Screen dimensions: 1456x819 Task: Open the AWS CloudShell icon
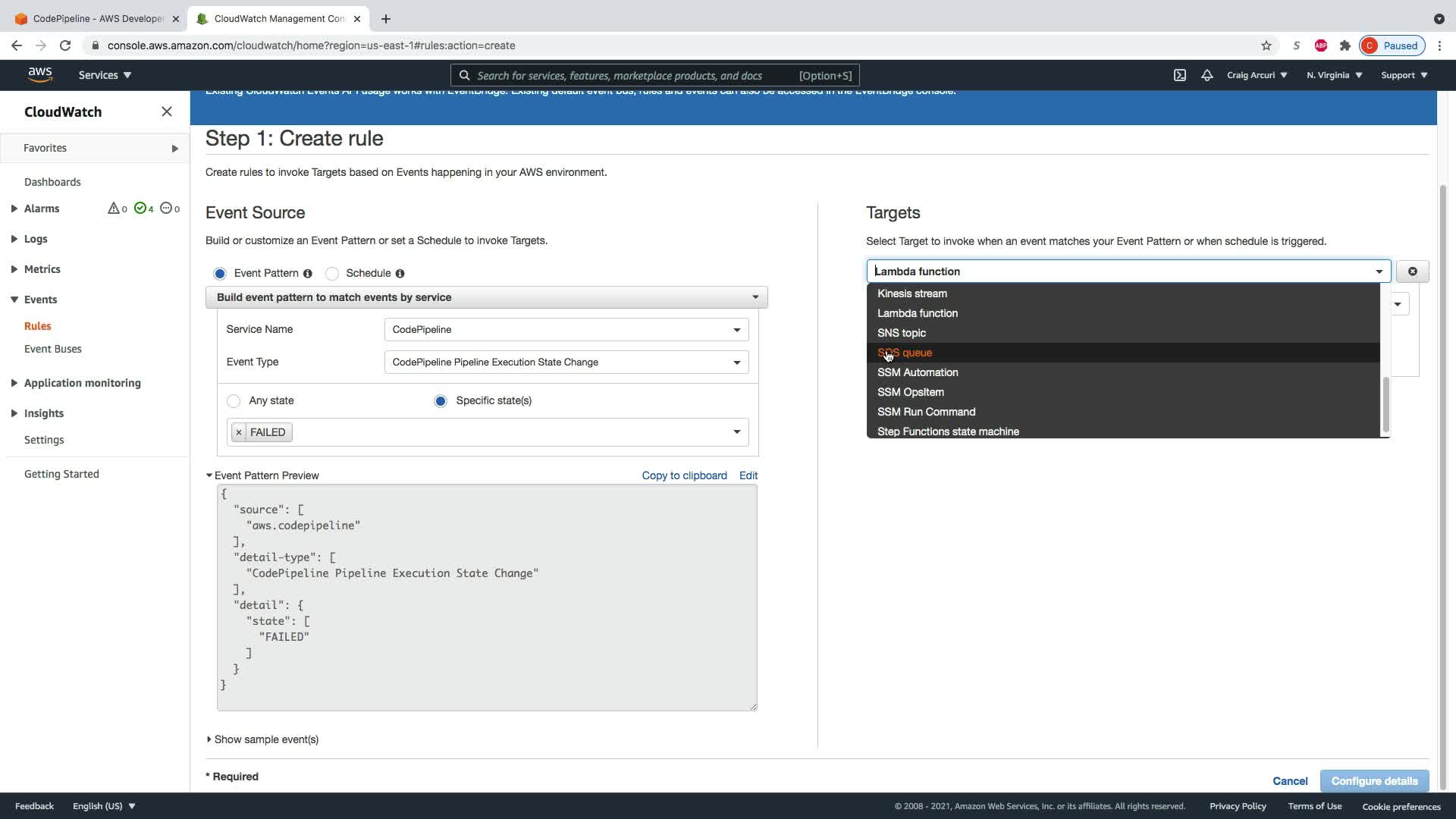coord(1180,75)
